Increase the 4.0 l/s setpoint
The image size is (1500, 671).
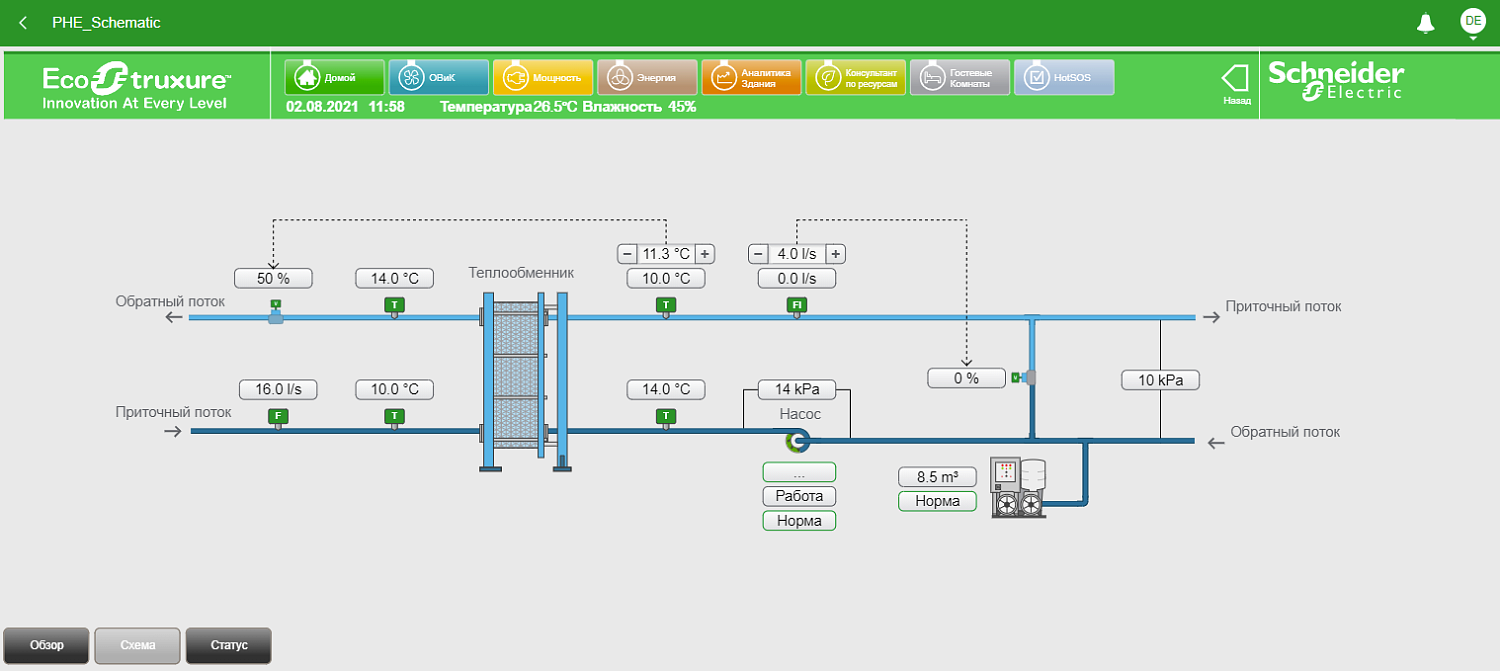[836, 254]
